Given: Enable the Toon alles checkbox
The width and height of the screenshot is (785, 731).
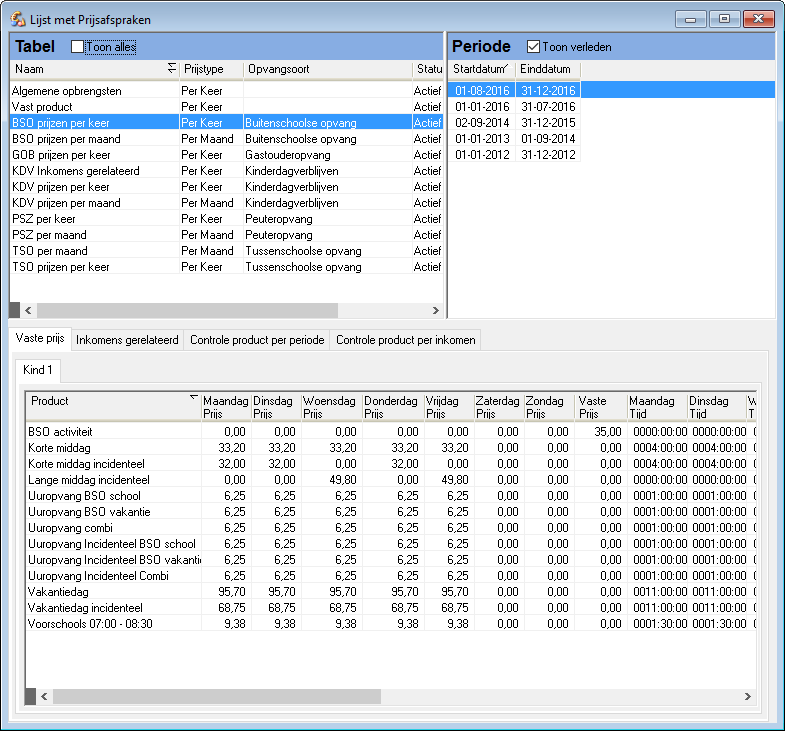Looking at the screenshot, I should tap(78, 47).
